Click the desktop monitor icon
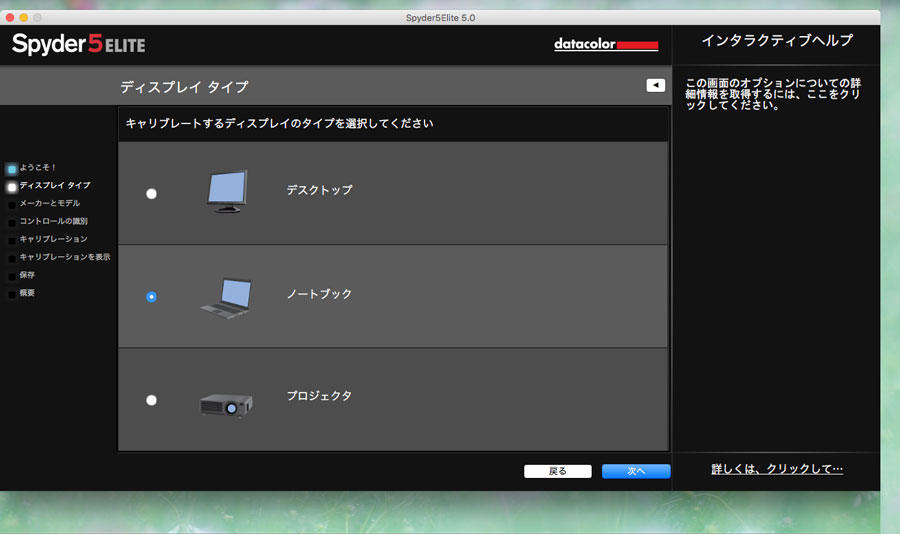This screenshot has height=534, width=900. [227, 191]
